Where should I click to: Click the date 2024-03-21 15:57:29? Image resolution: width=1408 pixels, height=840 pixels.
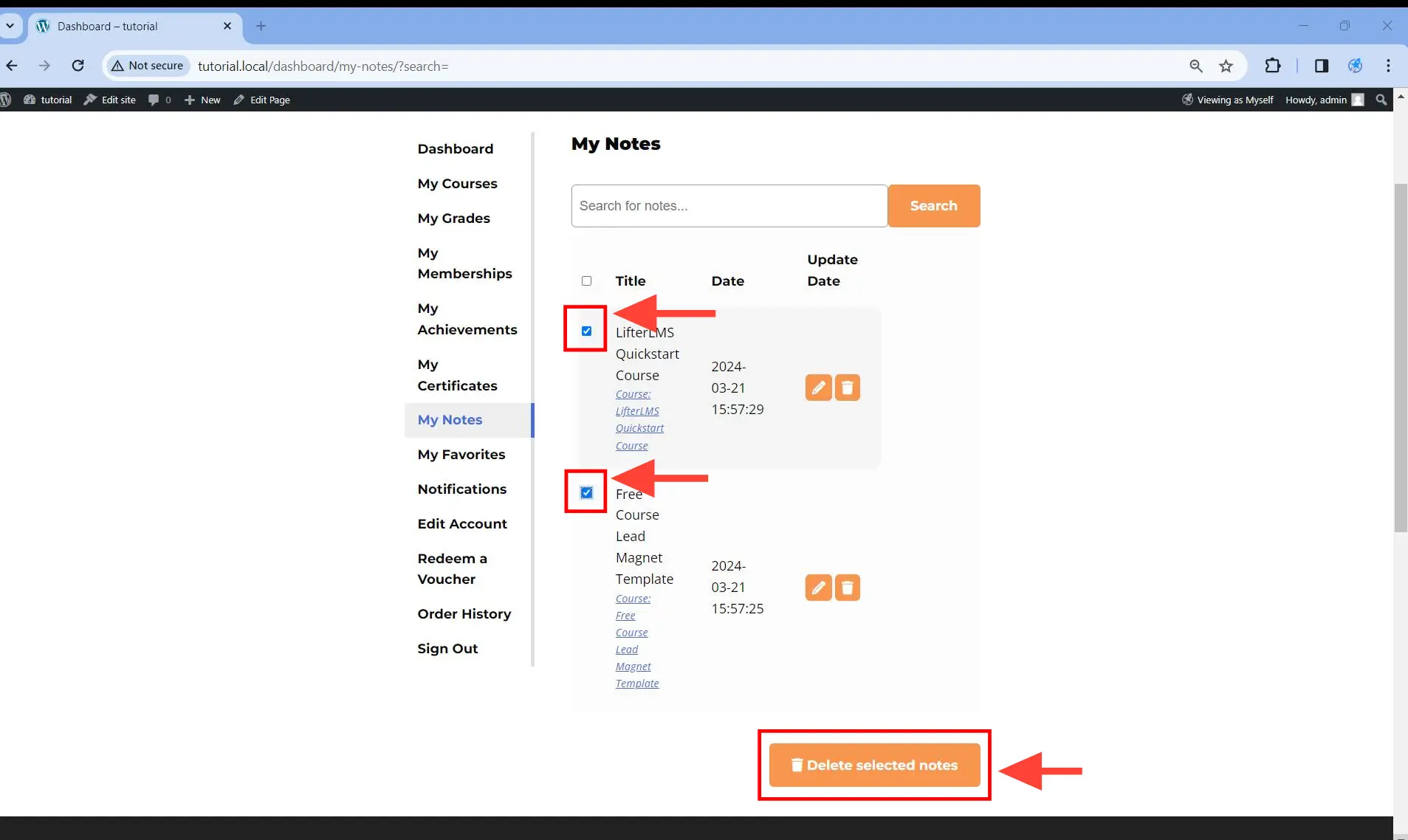tap(737, 388)
